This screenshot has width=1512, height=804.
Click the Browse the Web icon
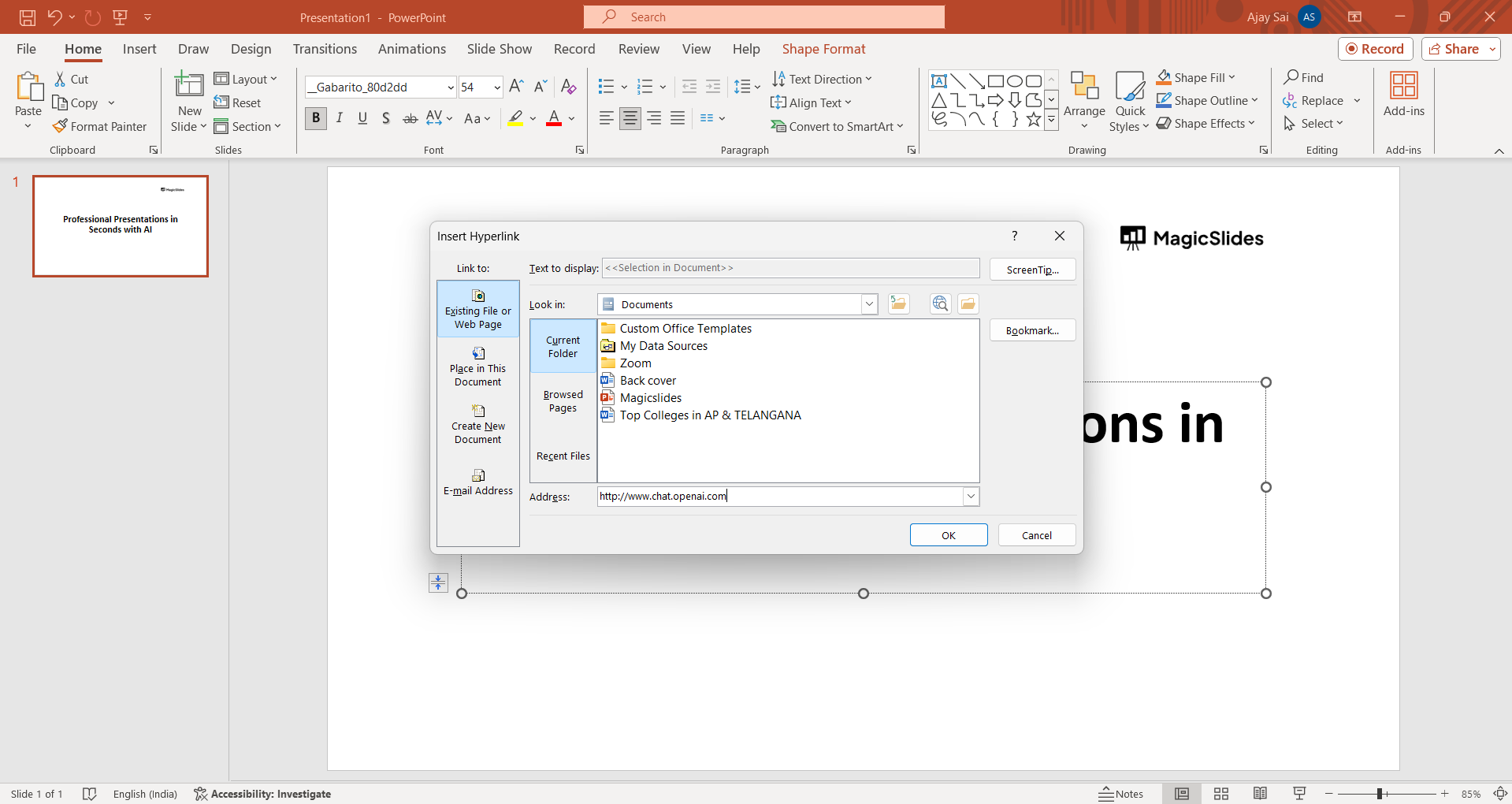coord(940,304)
